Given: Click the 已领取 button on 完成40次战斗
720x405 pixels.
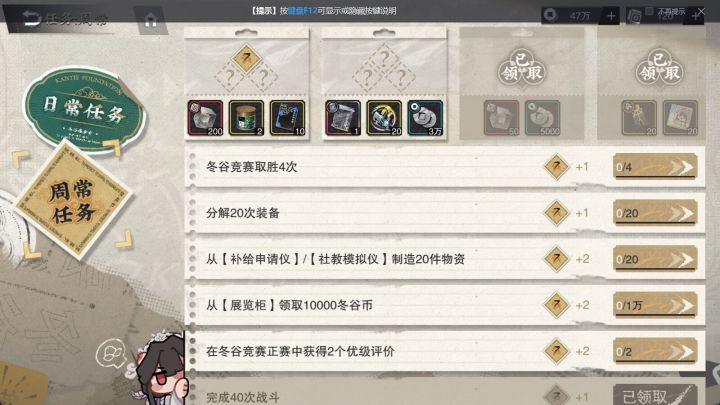Looking at the screenshot, I should 655,396.
